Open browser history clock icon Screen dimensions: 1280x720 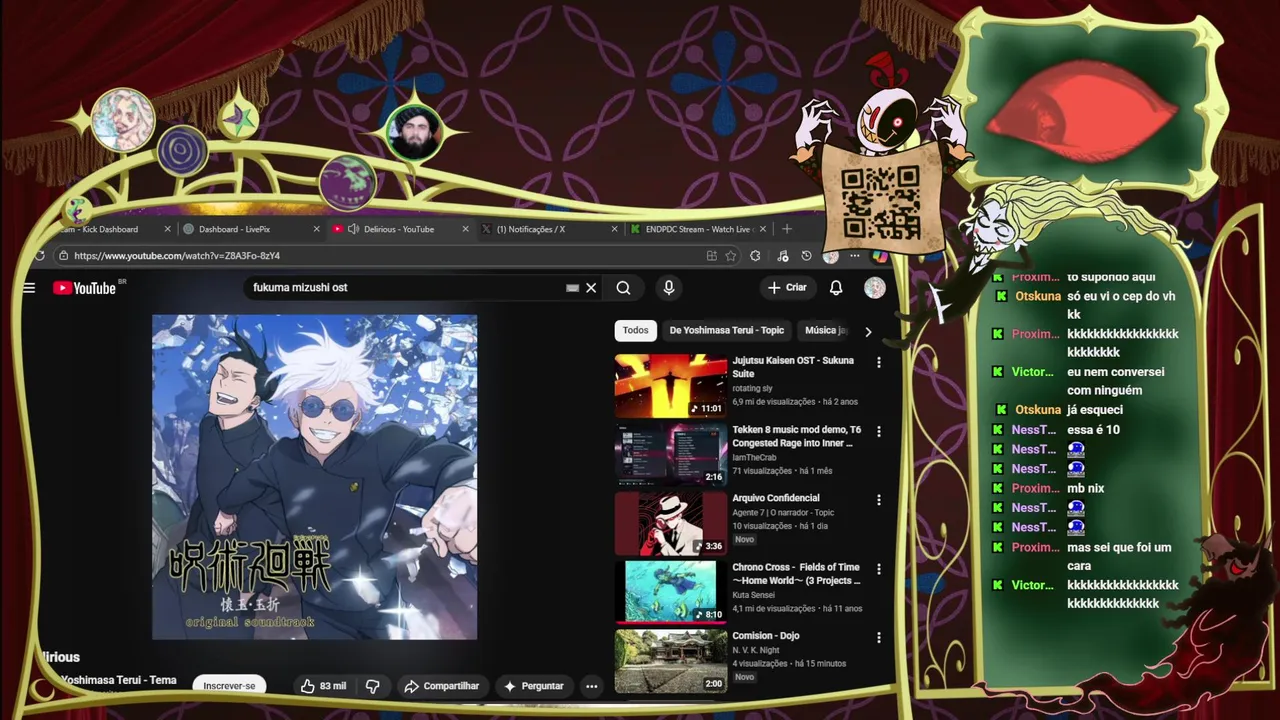(806, 256)
